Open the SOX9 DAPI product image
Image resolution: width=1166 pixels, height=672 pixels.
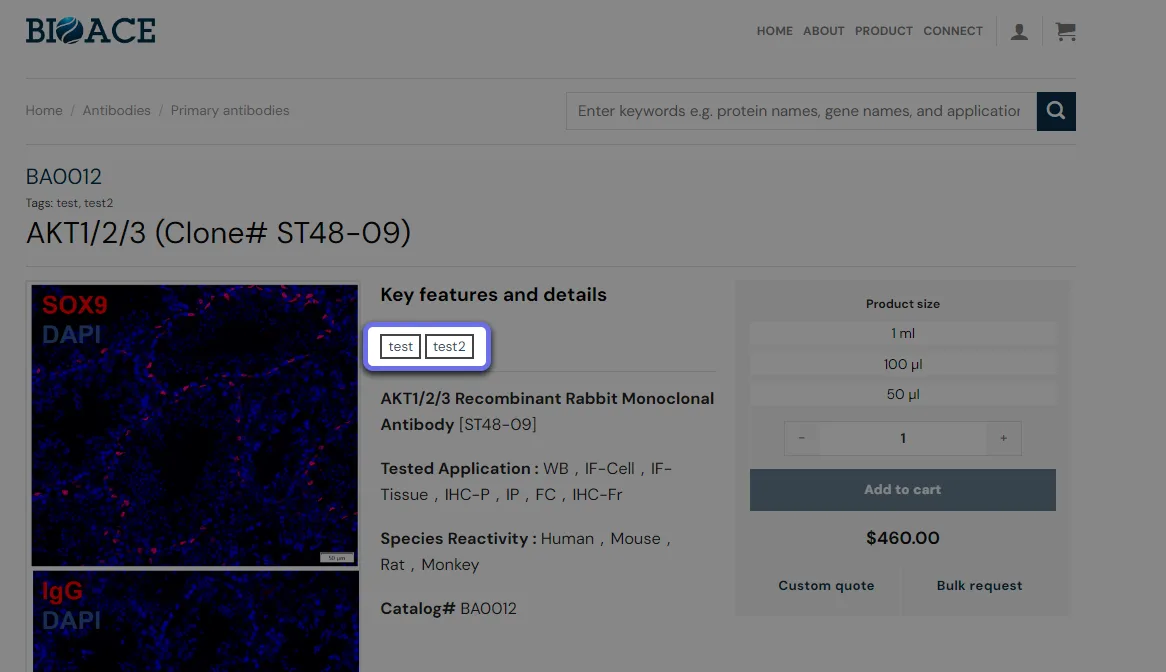195,425
